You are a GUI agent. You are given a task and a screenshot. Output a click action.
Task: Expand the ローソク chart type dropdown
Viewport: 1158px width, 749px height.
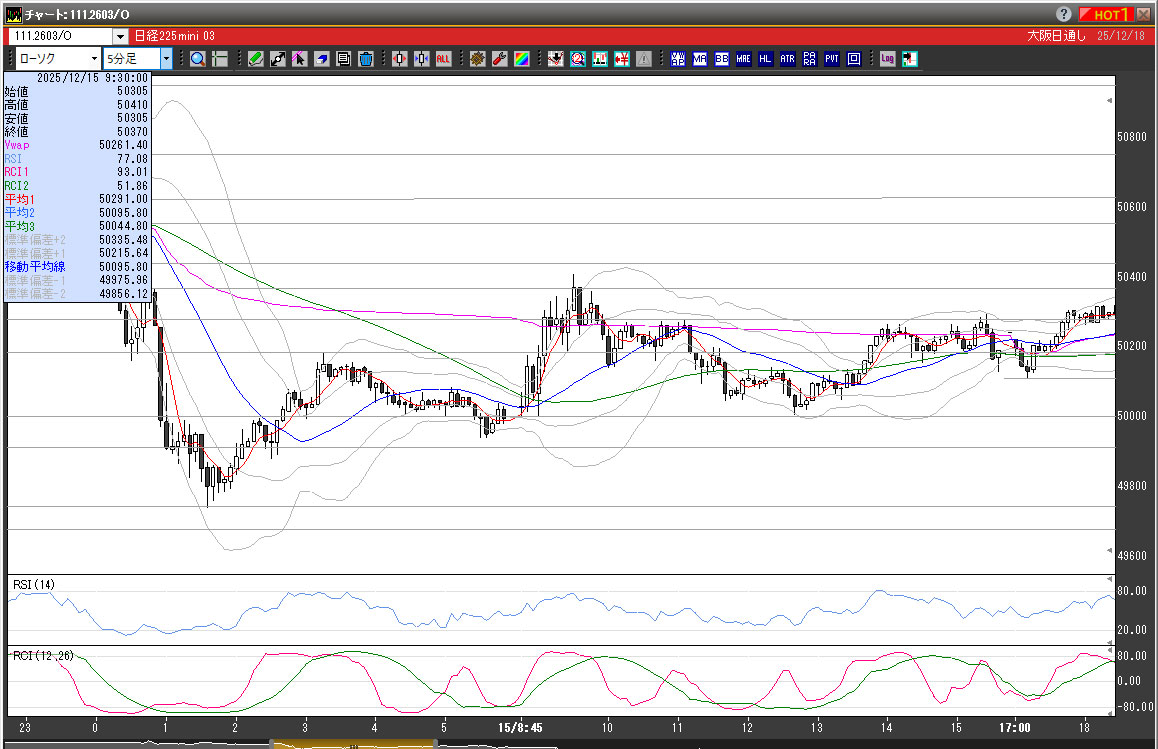point(92,59)
